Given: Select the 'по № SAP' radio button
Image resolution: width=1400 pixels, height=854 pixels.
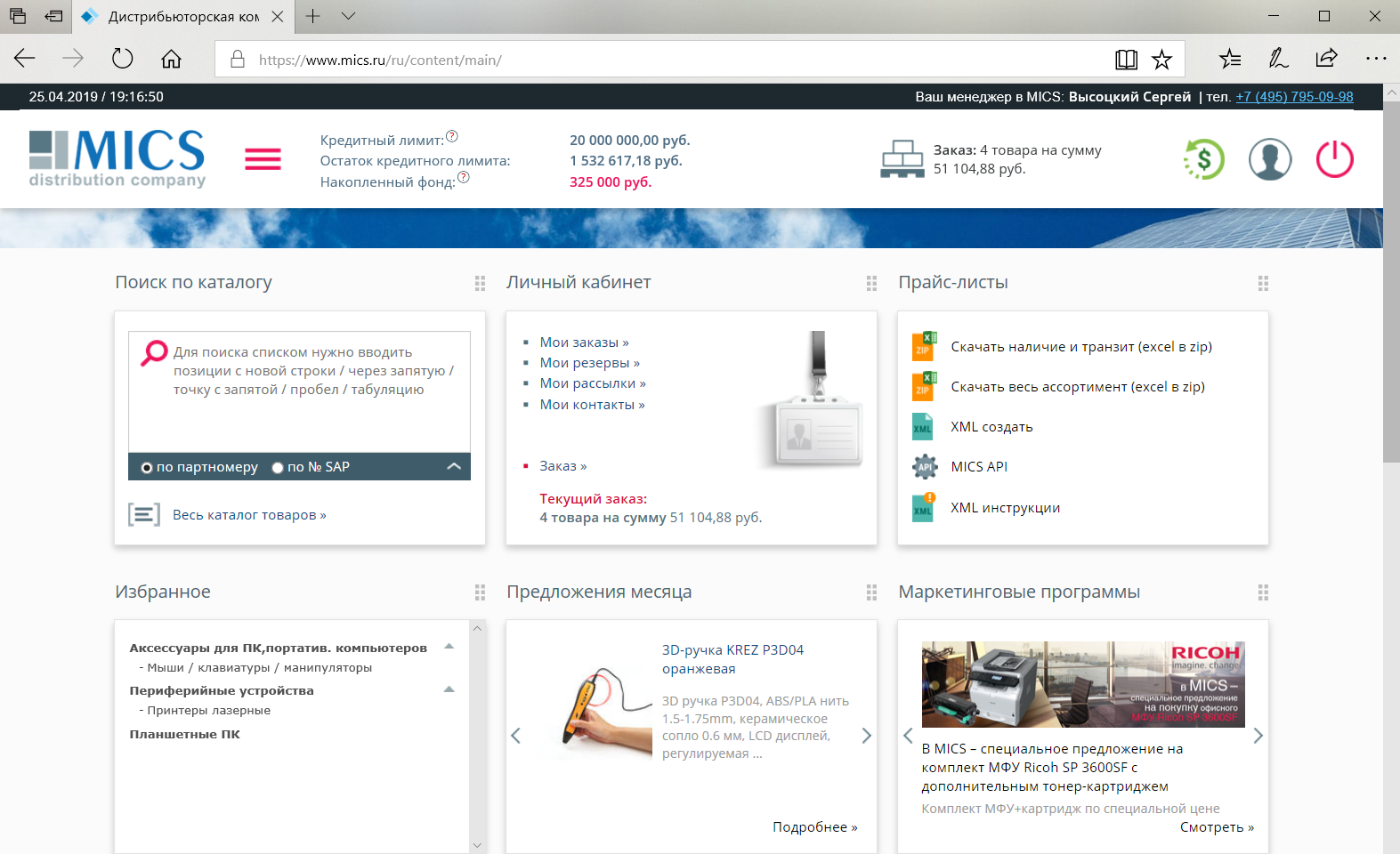Looking at the screenshot, I should tap(278, 468).
